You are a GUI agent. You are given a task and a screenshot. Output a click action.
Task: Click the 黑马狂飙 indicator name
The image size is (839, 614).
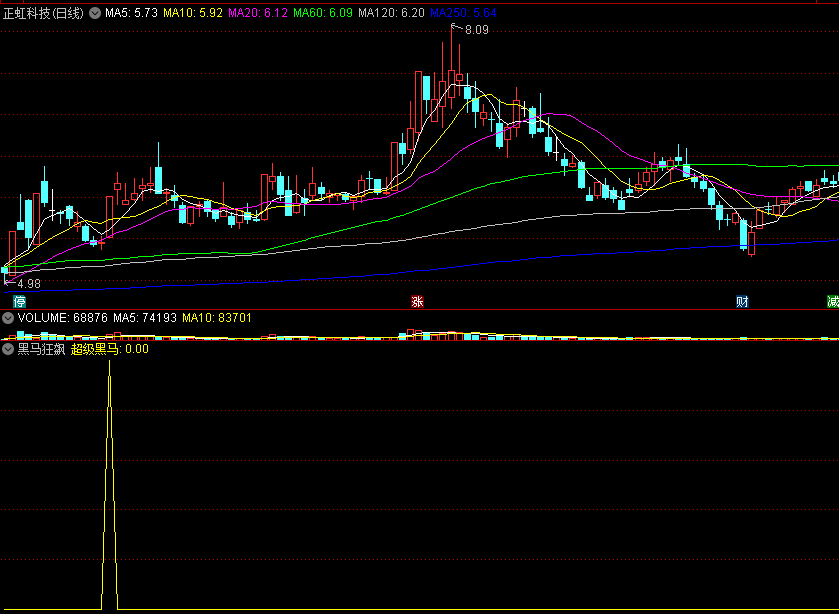[41, 350]
